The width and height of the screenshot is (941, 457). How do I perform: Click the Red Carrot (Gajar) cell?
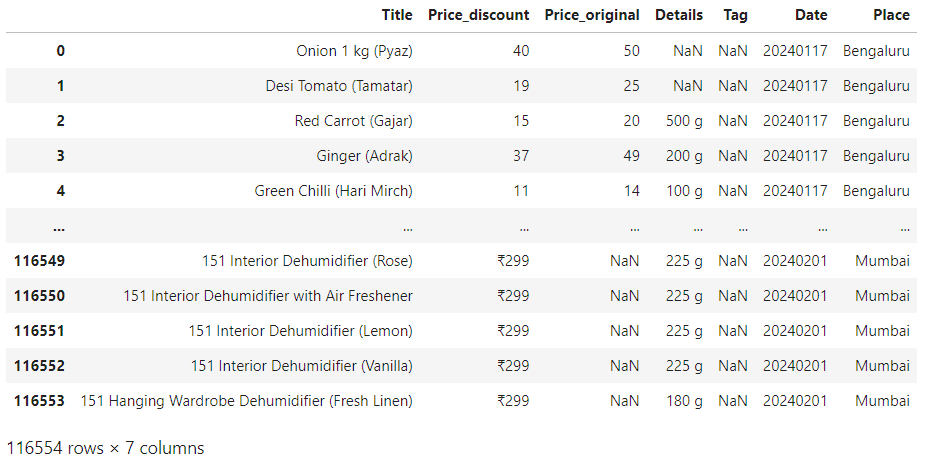click(353, 121)
